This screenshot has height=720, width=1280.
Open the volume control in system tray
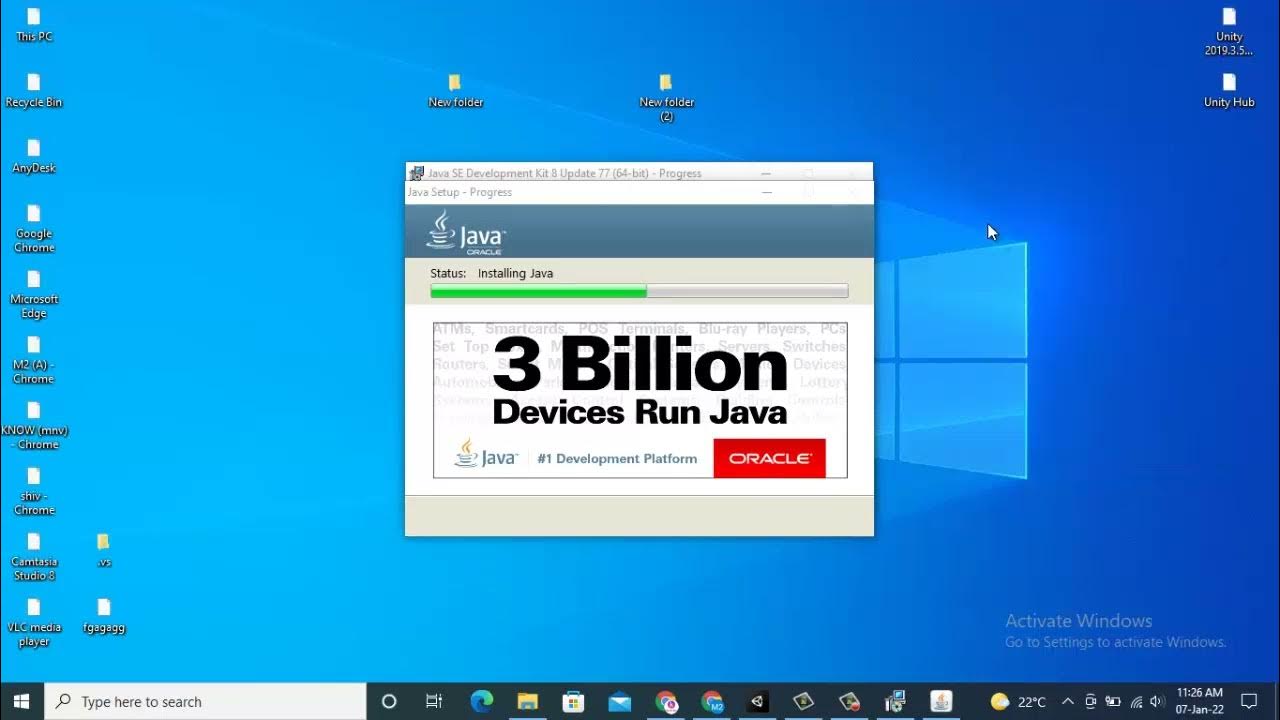point(1158,701)
